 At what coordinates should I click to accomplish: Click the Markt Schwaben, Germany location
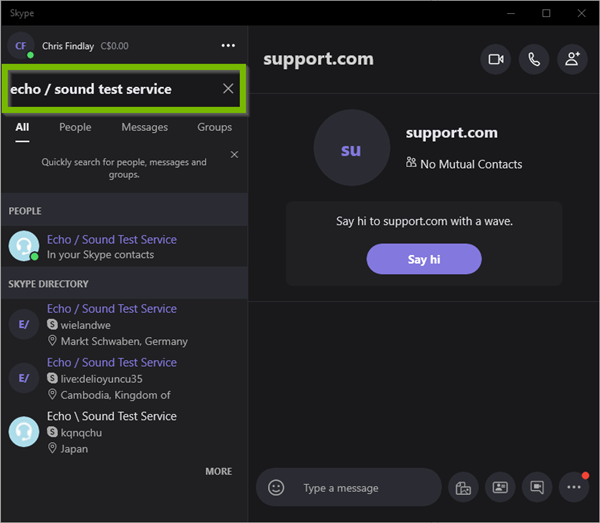124,341
